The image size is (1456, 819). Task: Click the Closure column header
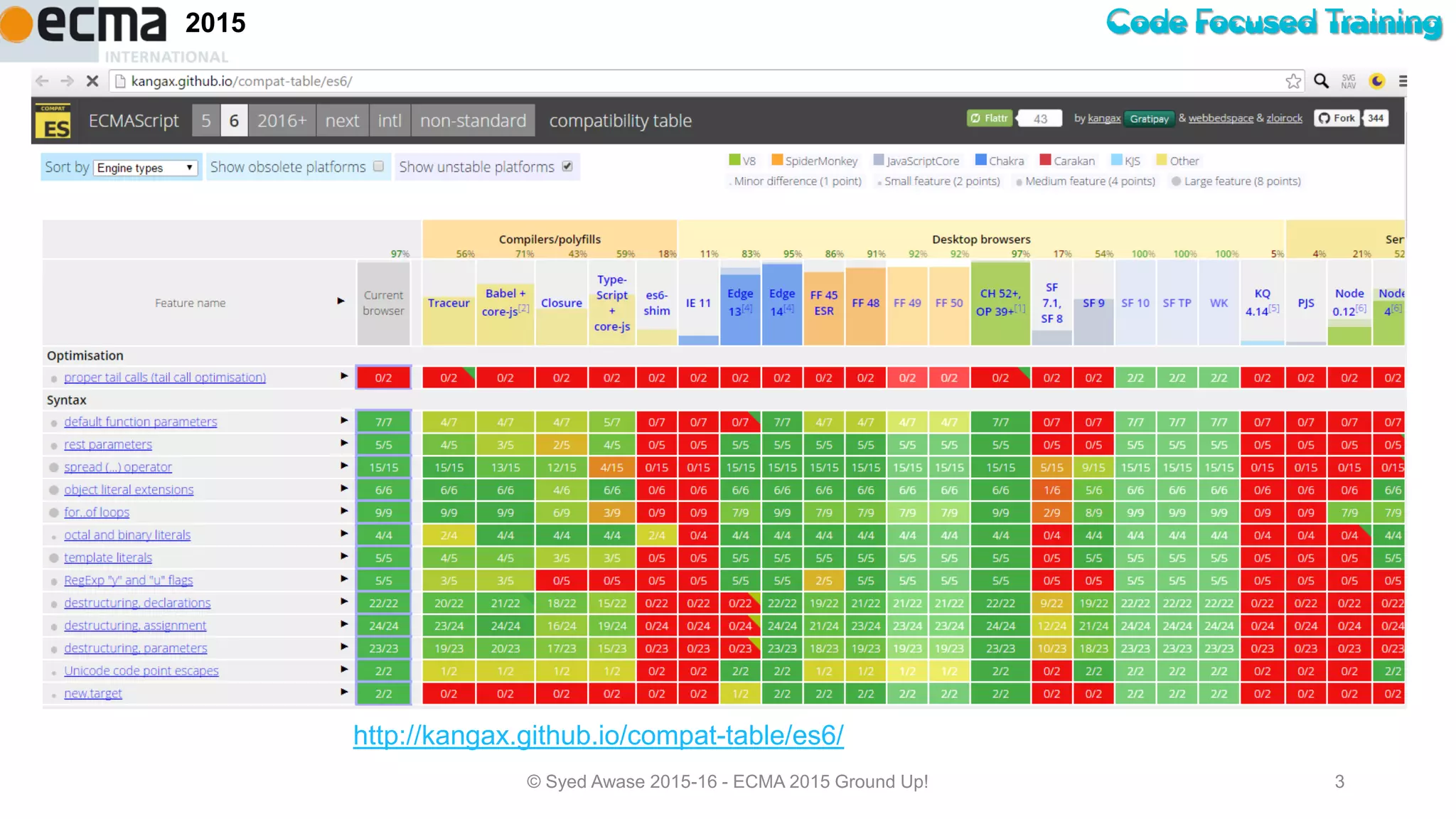click(x=562, y=303)
